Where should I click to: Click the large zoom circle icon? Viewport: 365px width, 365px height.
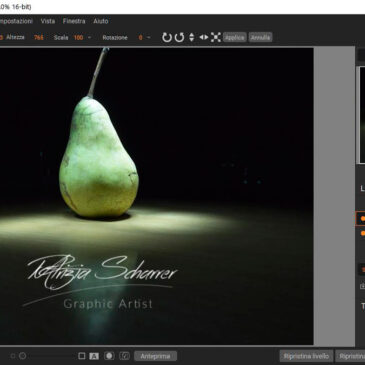coord(23,356)
